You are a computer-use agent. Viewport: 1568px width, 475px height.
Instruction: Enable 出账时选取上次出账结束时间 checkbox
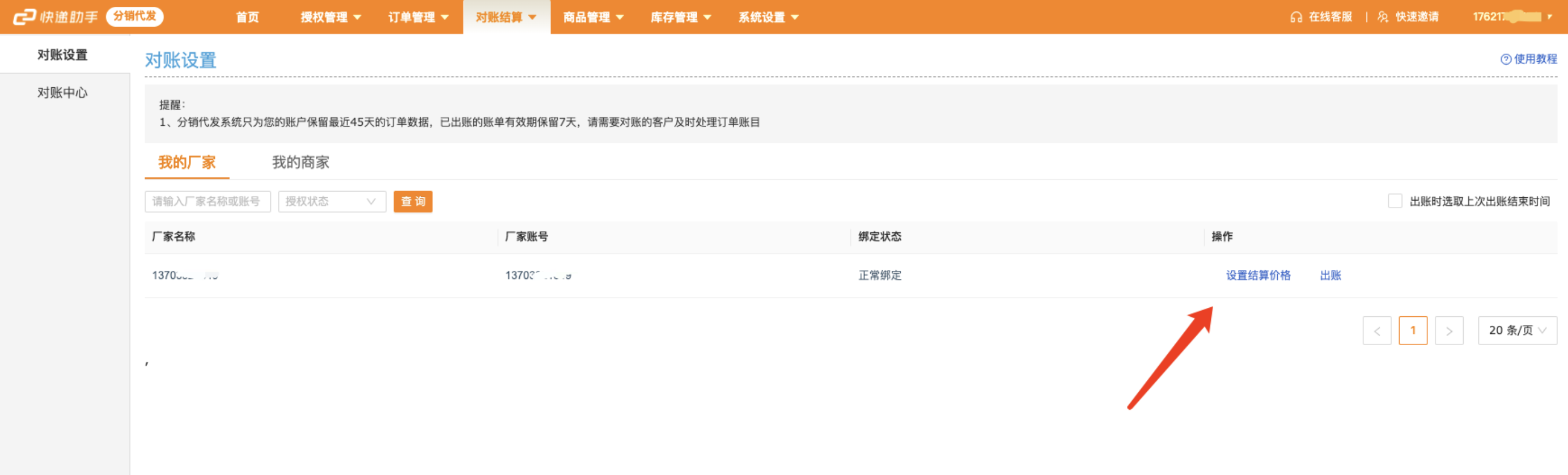click(1395, 201)
